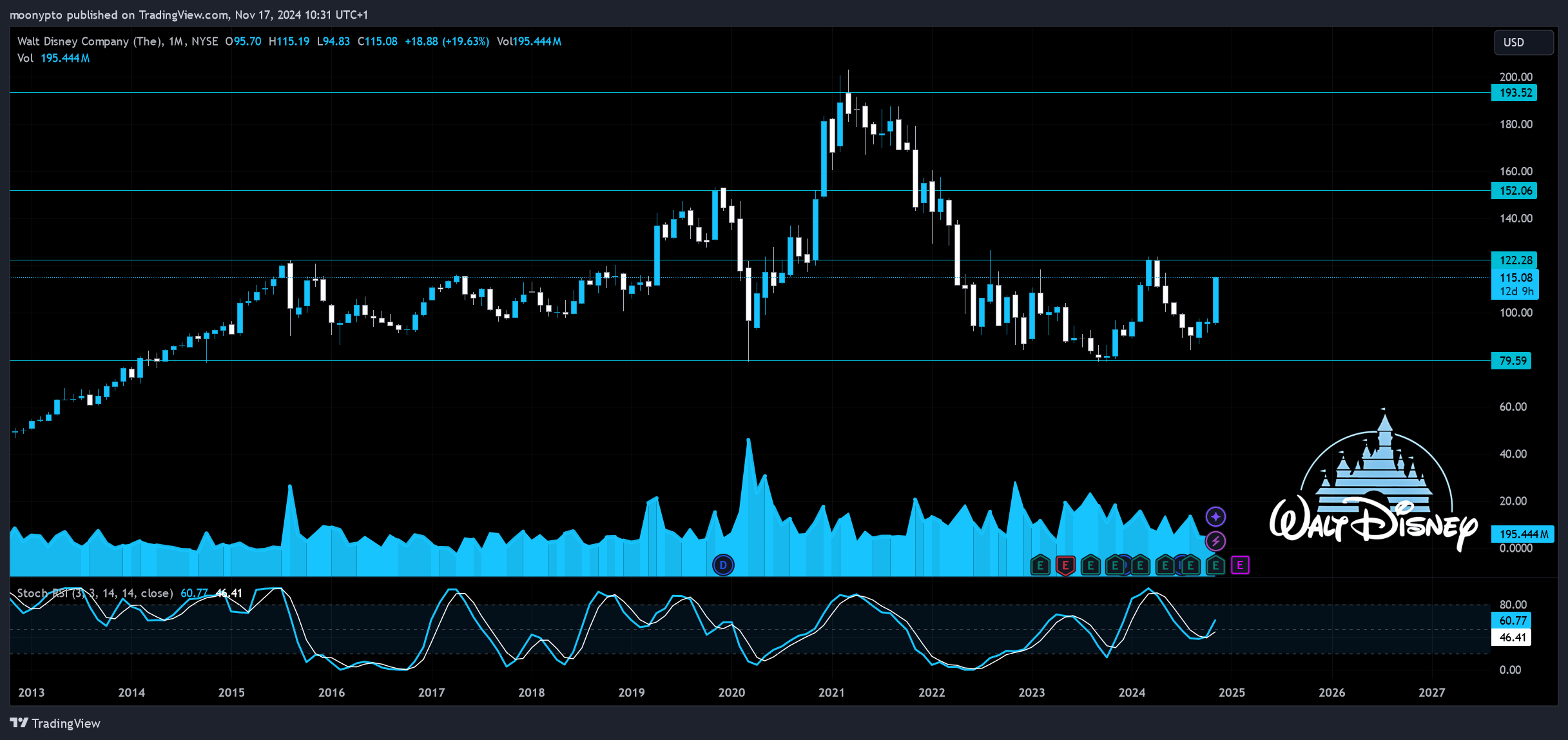Click the 122.28 price line label
This screenshot has height=740, width=1568.
point(1514,260)
